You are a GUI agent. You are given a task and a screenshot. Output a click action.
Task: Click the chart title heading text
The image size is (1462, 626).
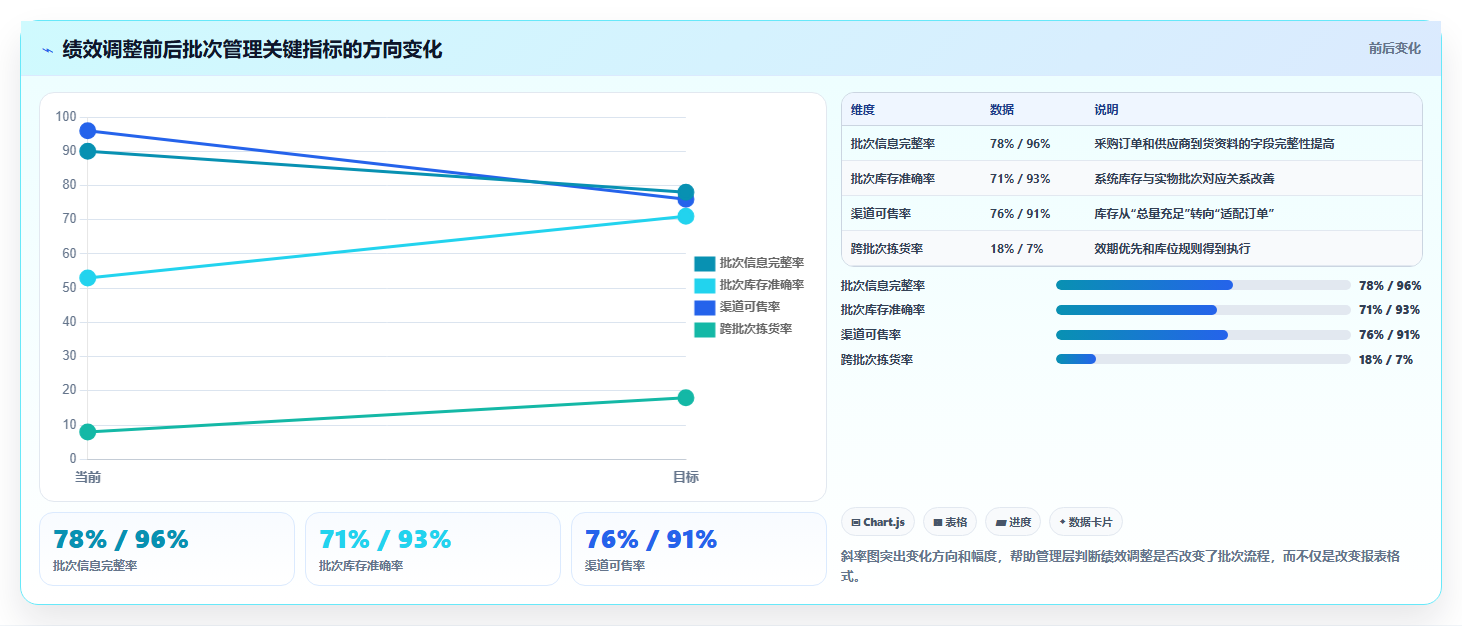click(x=252, y=49)
